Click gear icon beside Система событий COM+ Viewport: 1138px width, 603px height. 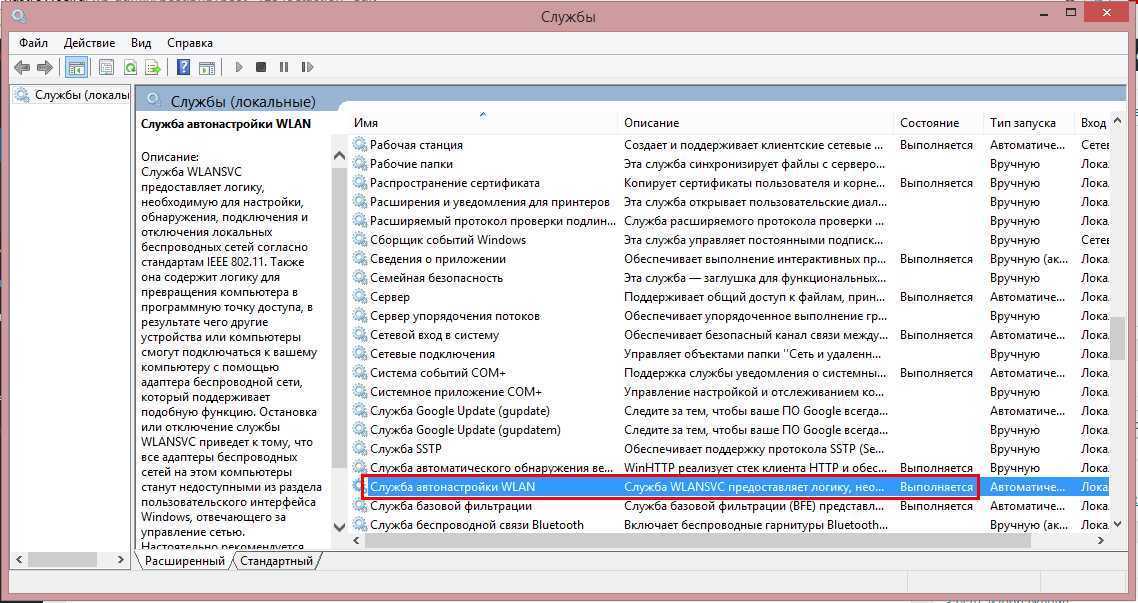[360, 372]
